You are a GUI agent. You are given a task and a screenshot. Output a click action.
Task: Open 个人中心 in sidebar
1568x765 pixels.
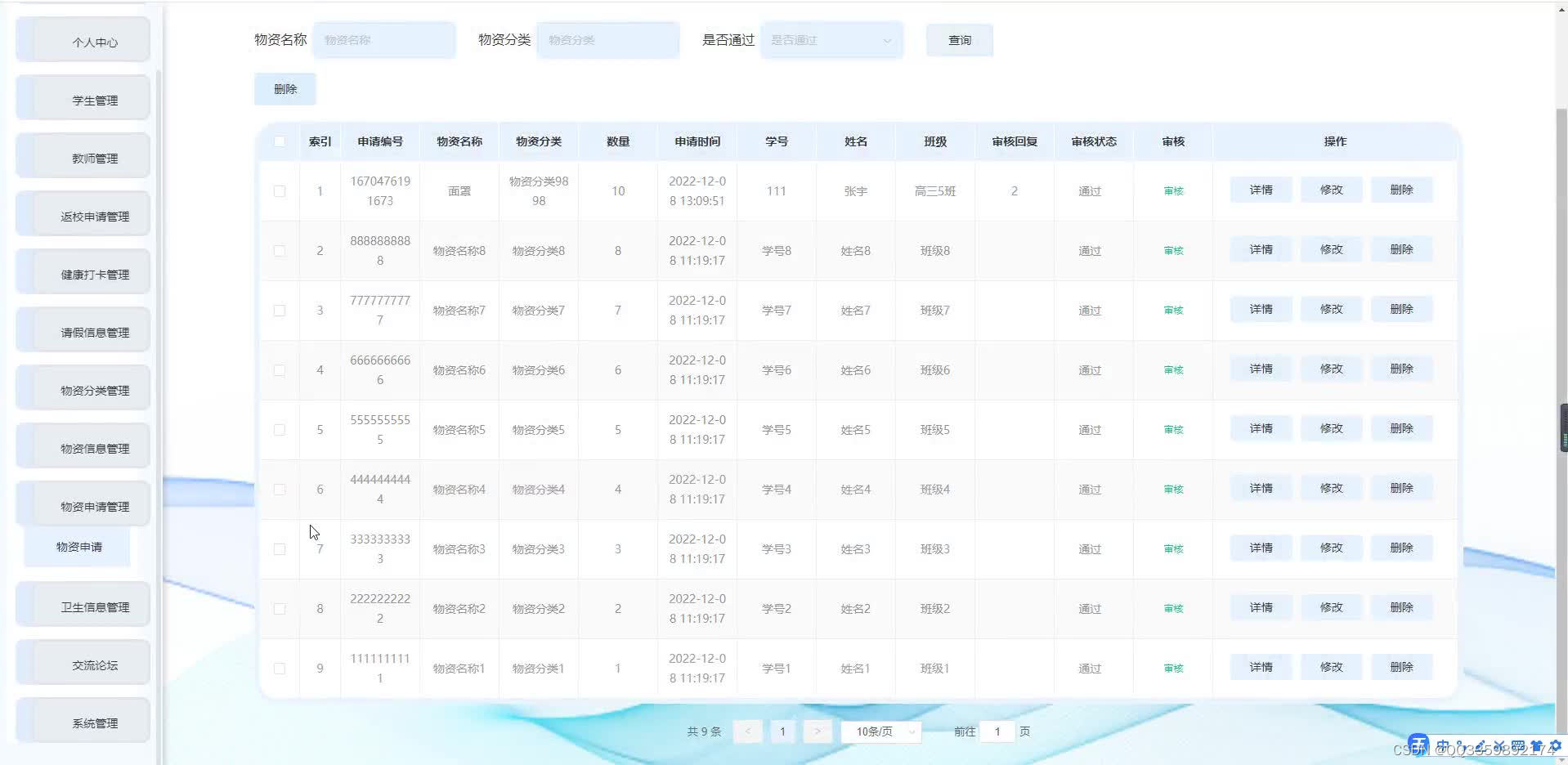click(x=83, y=40)
